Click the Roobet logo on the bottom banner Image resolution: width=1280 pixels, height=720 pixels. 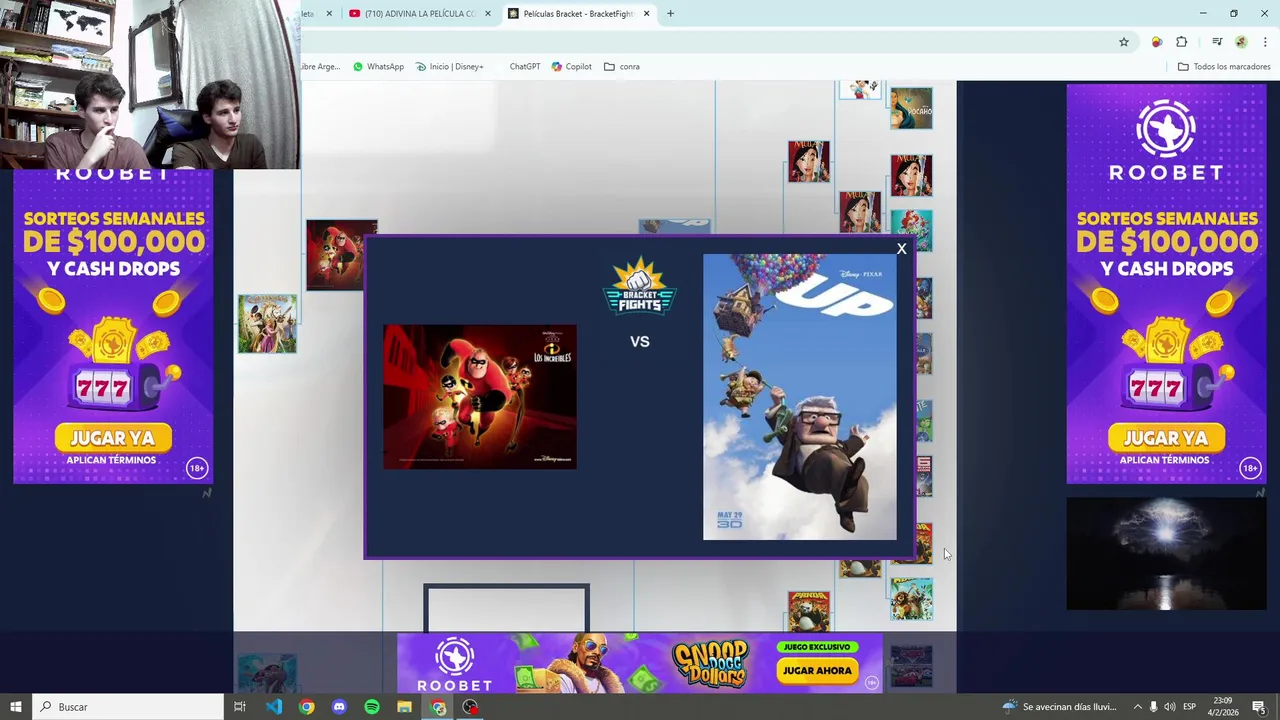pos(454,665)
